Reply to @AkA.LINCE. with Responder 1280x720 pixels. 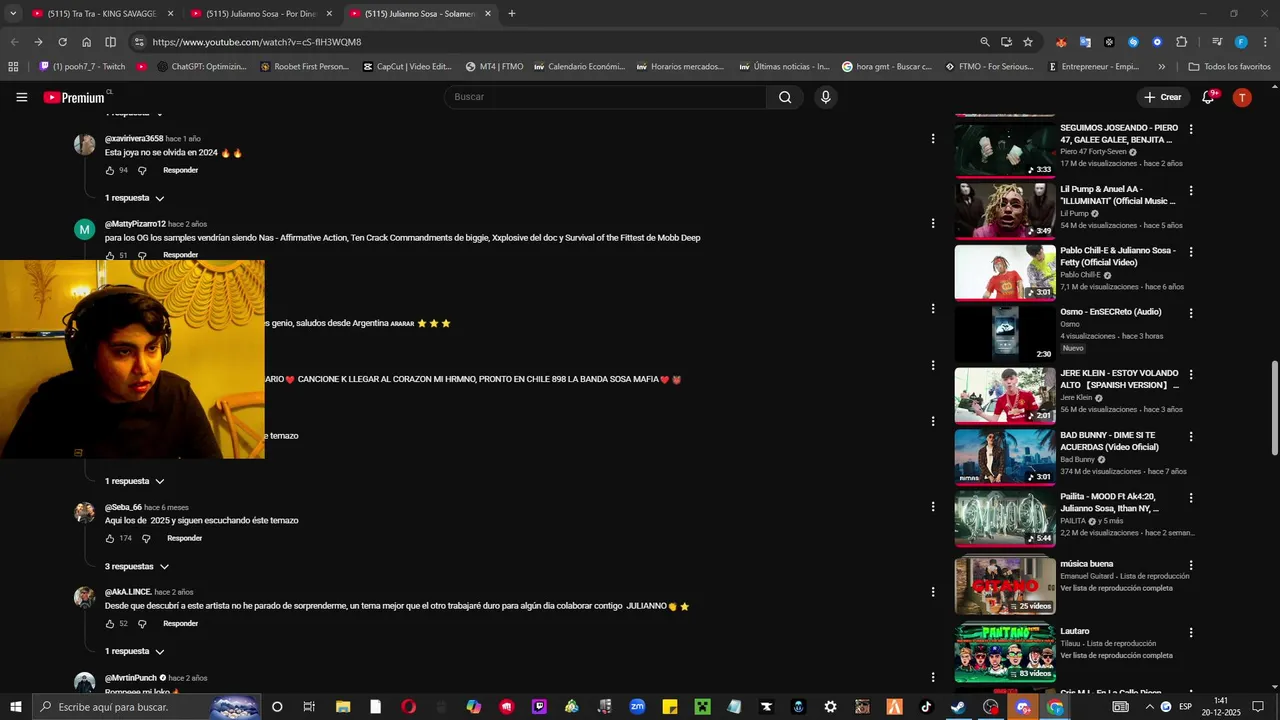pos(180,623)
